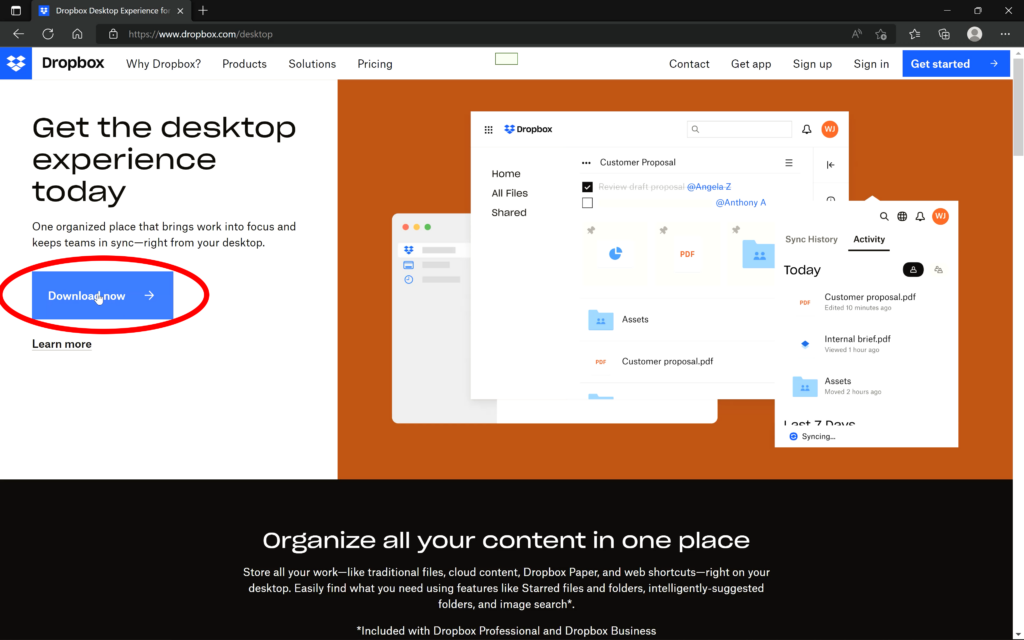
Task: Go to the Pricing page
Action: coord(375,64)
